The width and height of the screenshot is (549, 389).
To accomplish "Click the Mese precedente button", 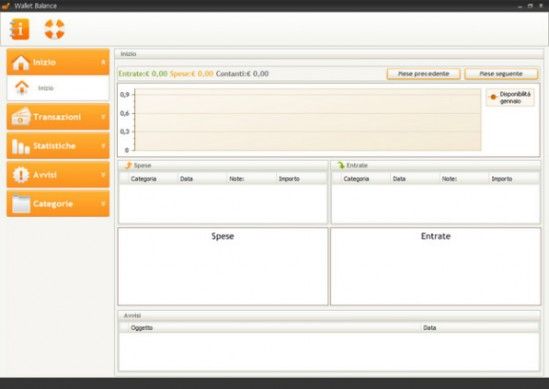I will pyautogui.click(x=423, y=74).
